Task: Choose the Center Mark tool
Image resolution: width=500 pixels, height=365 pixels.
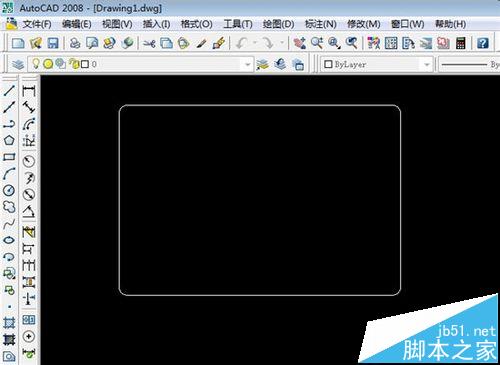Action: pyautogui.click(x=29, y=337)
